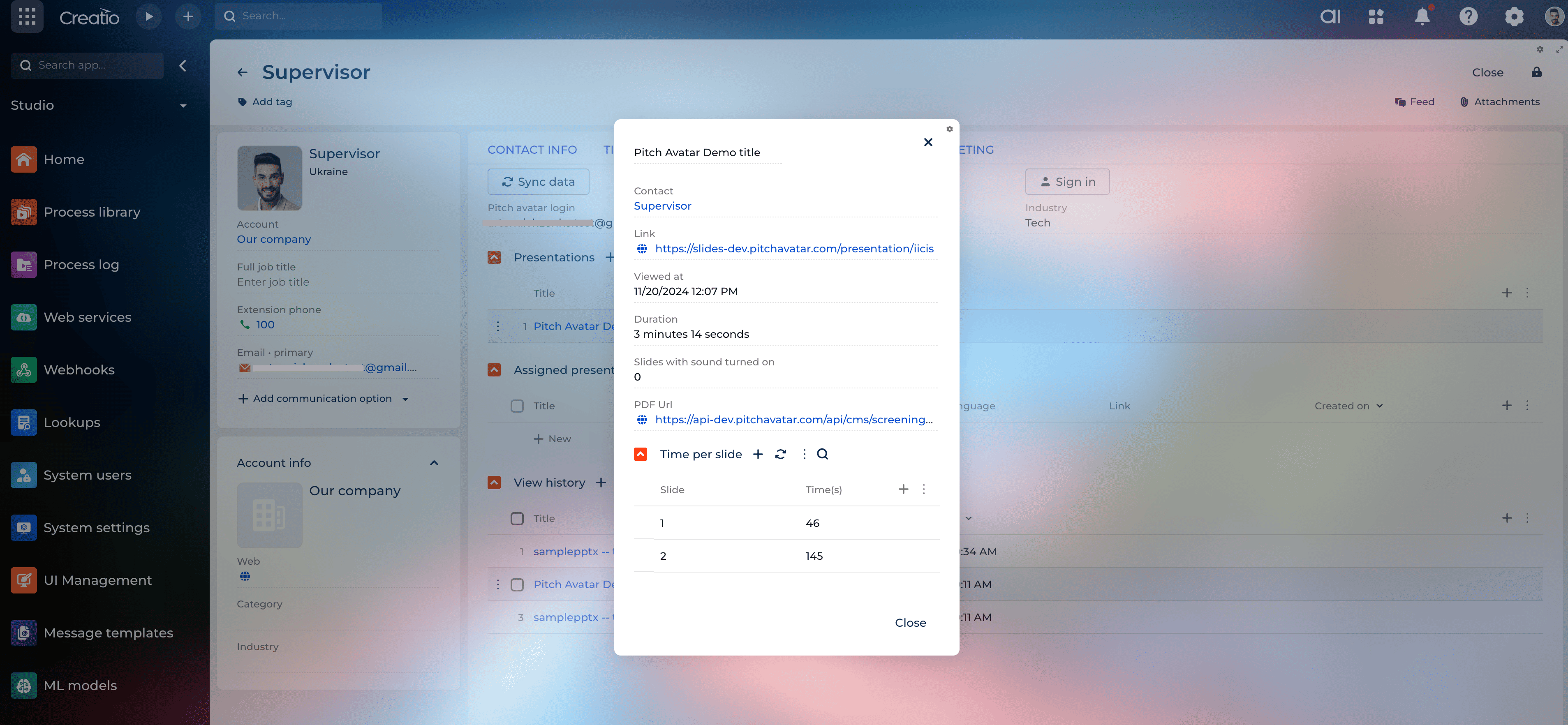Check the Pitch Avatar row in View history
This screenshot has width=1568, height=725.
517,584
